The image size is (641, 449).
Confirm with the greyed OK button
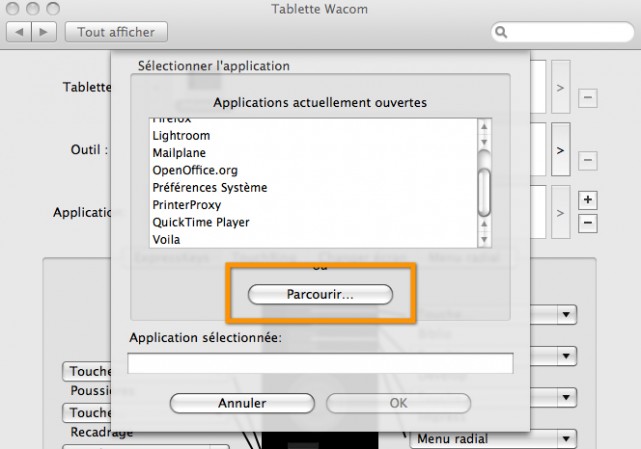coord(398,403)
